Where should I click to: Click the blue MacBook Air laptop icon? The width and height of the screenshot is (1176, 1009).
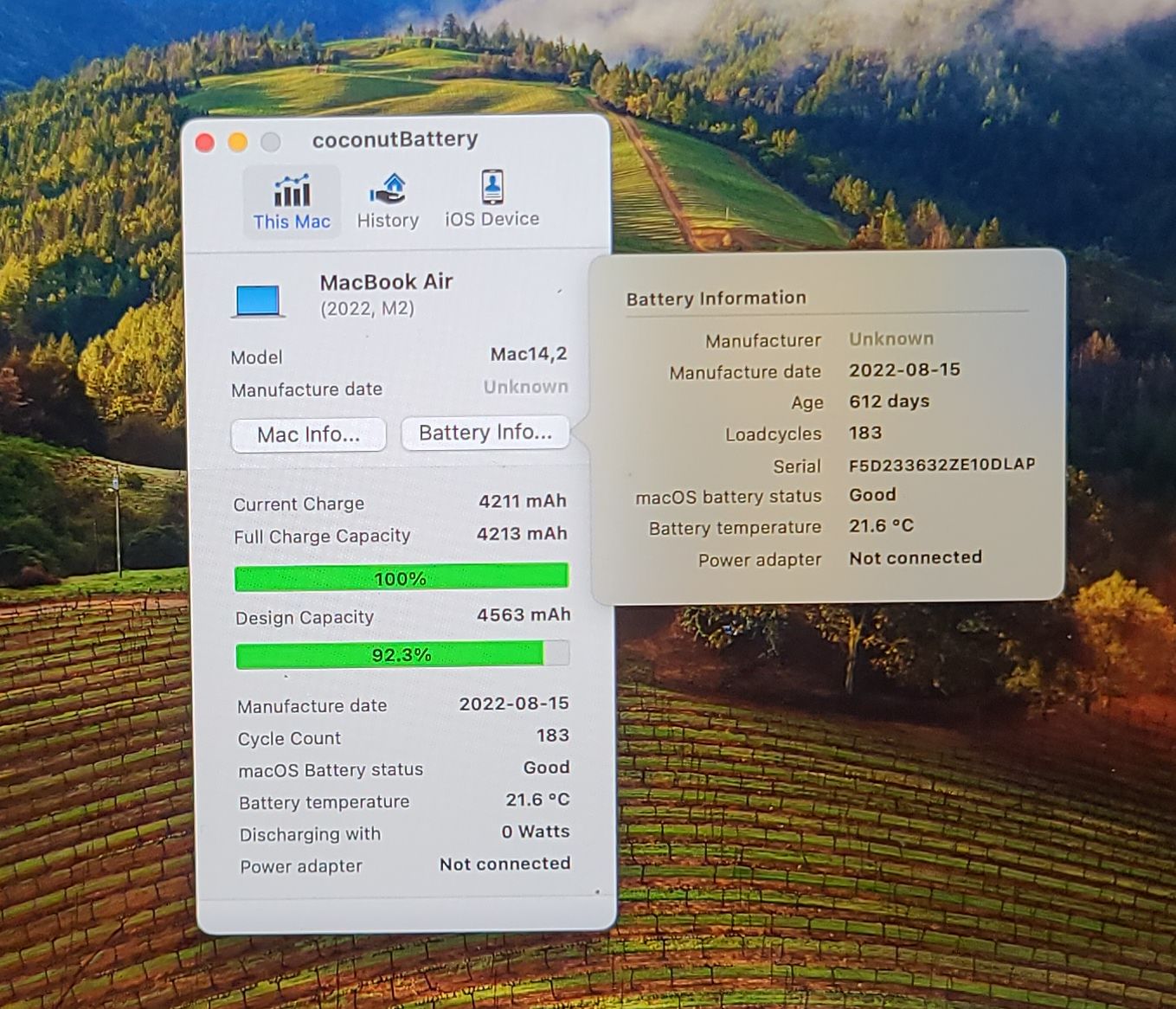coord(258,301)
